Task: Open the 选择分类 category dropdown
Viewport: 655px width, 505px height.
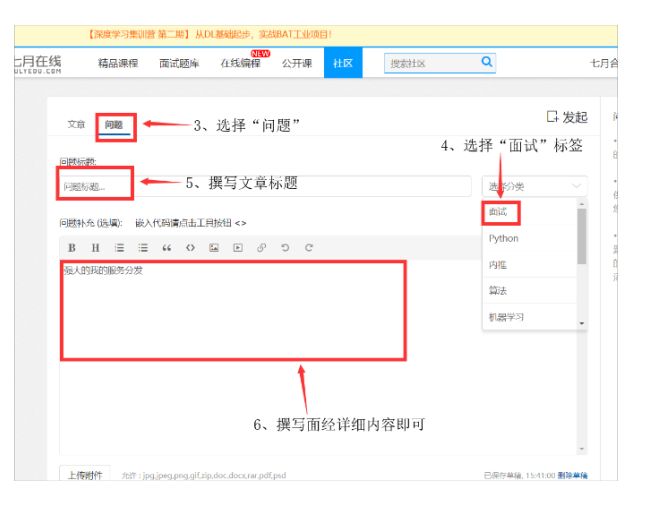Action: pos(534,186)
